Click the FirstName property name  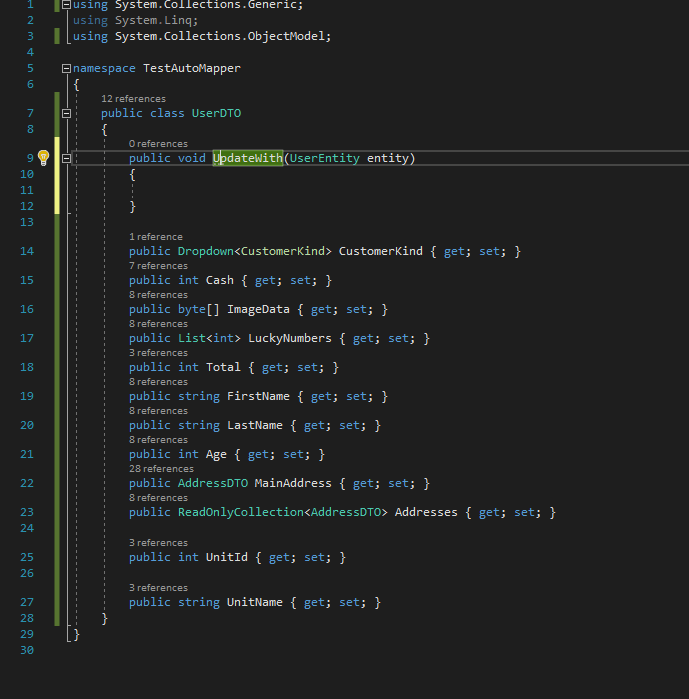[x=258, y=396]
